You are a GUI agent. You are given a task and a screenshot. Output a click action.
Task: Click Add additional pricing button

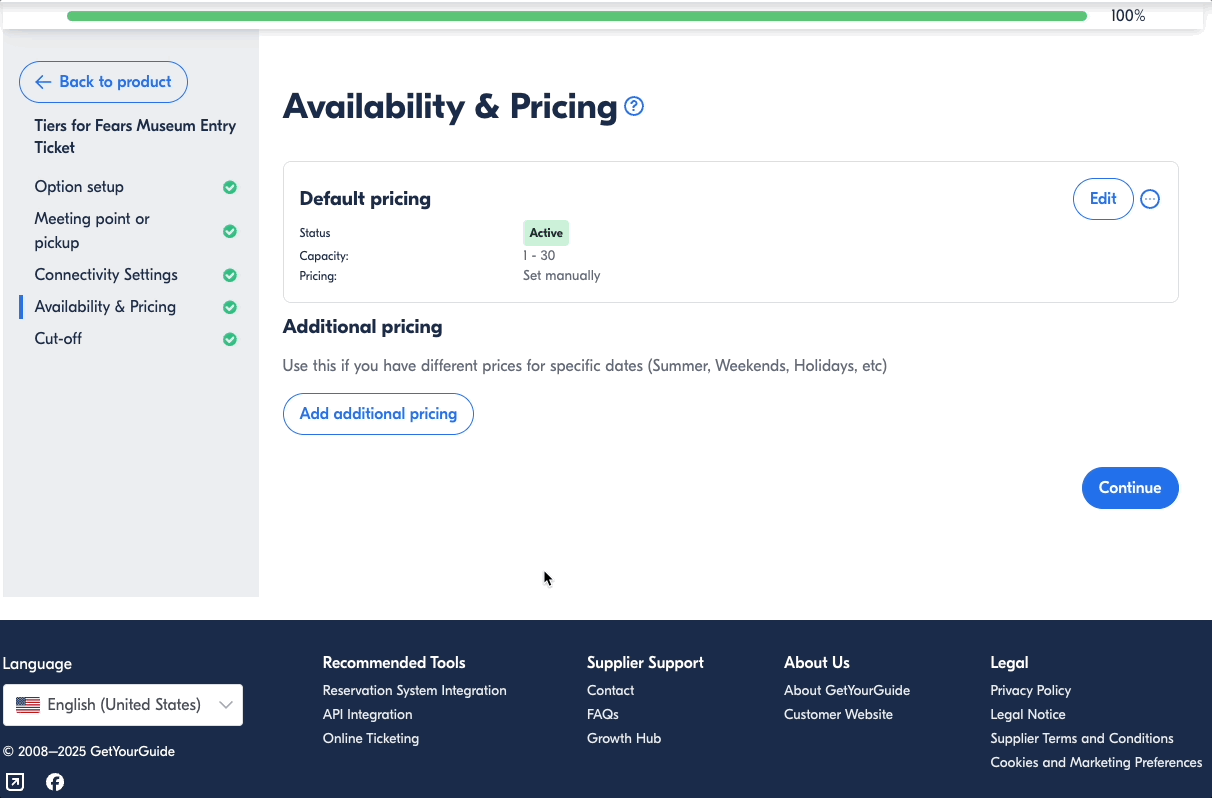pyautogui.click(x=378, y=414)
